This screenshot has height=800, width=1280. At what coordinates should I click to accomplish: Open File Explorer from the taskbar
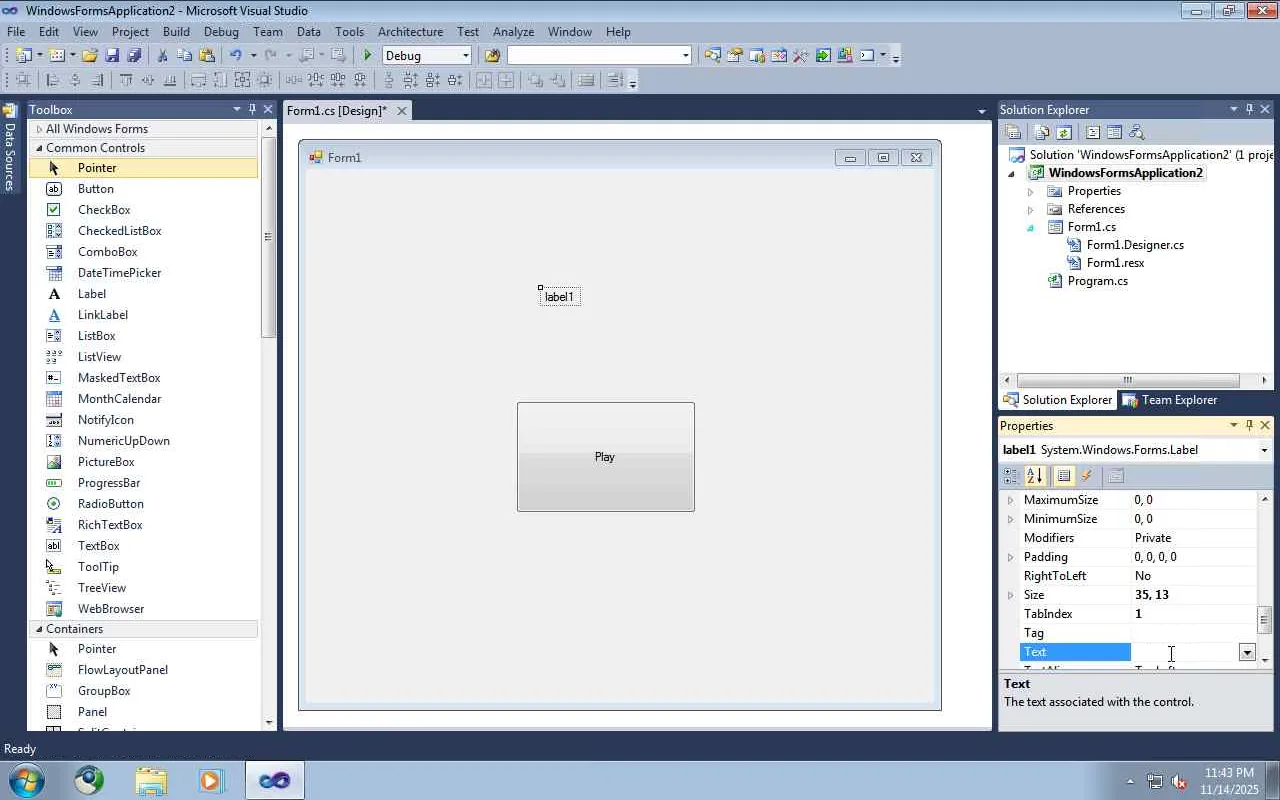151,780
